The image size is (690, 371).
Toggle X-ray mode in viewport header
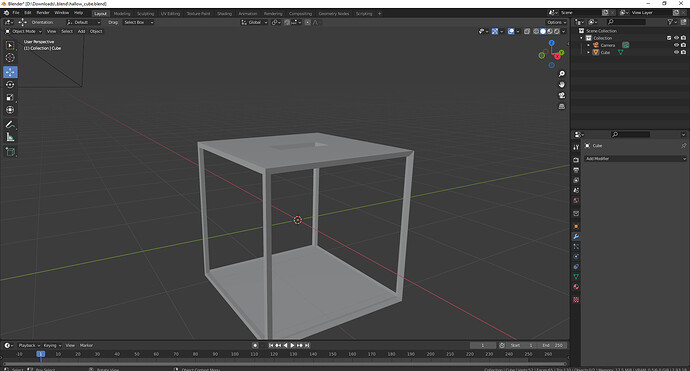pyautogui.click(x=527, y=31)
